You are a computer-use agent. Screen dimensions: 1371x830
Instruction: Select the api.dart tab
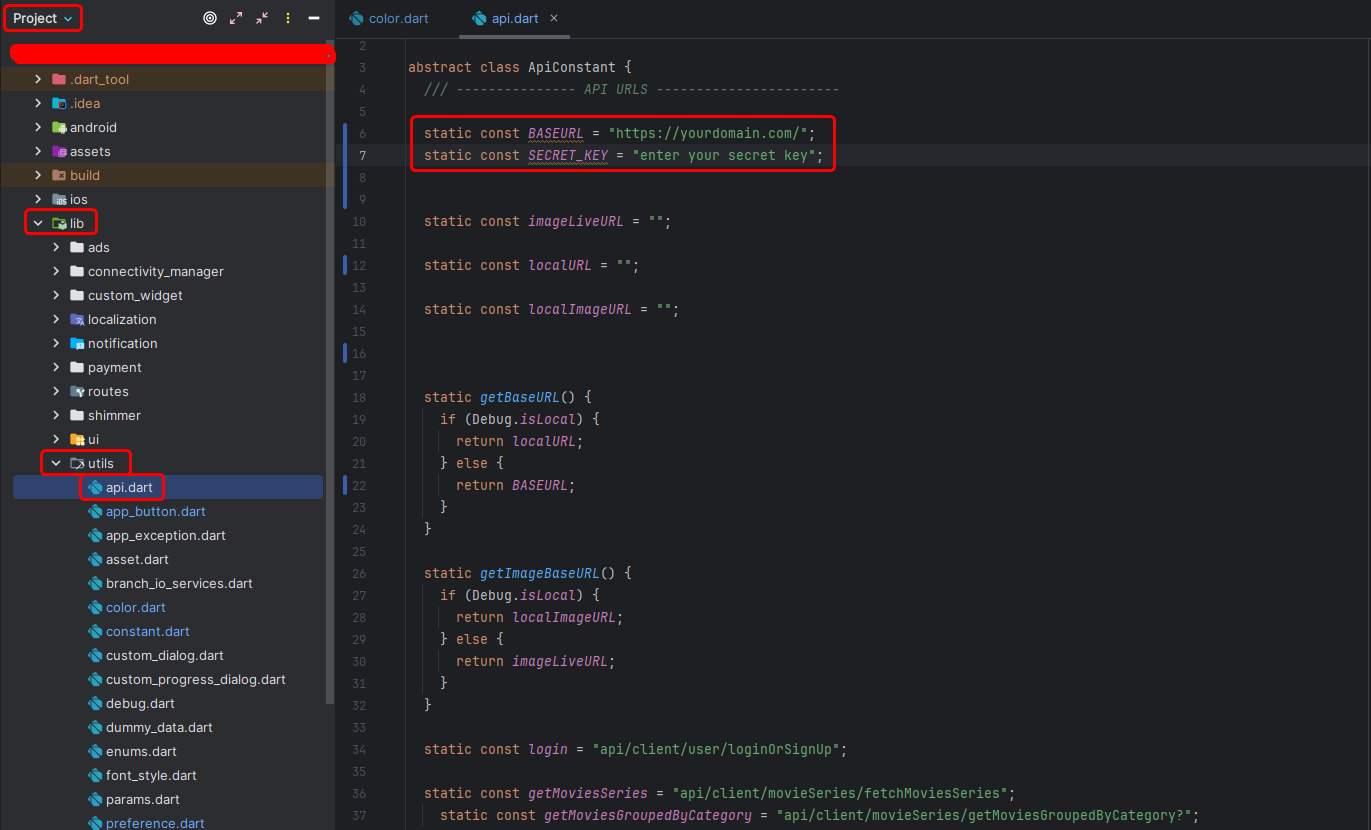click(x=514, y=18)
